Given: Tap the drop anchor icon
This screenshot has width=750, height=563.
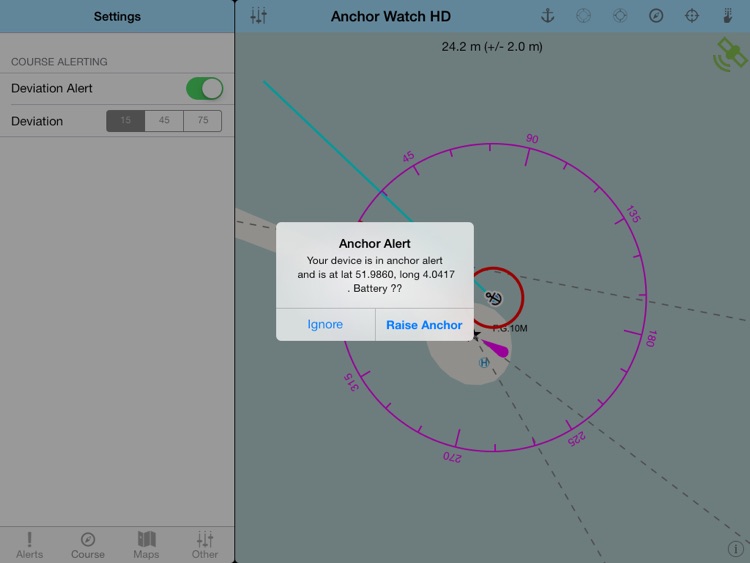Looking at the screenshot, I should click(x=547, y=16).
